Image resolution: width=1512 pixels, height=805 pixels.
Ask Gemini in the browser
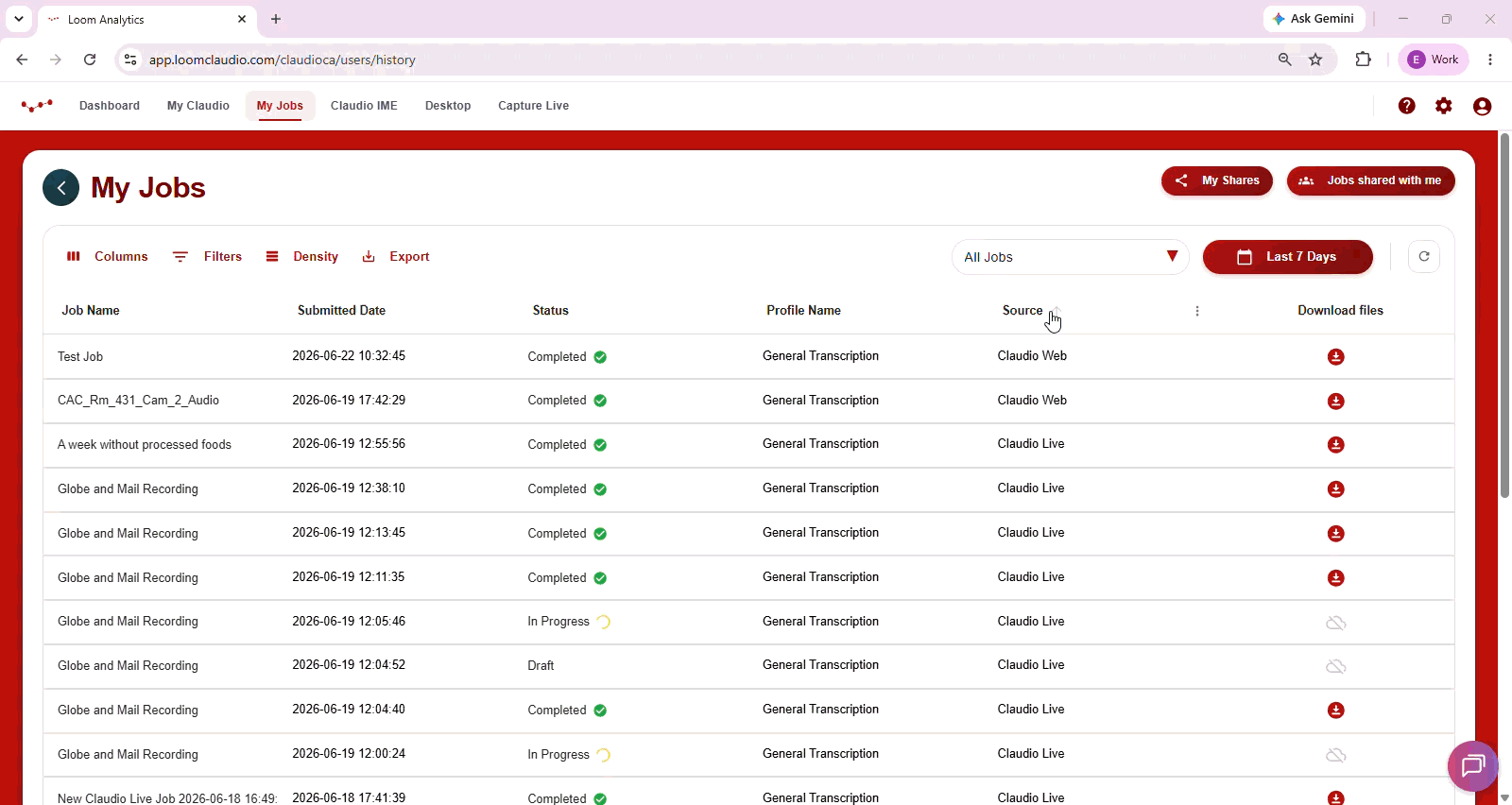coord(1313,19)
